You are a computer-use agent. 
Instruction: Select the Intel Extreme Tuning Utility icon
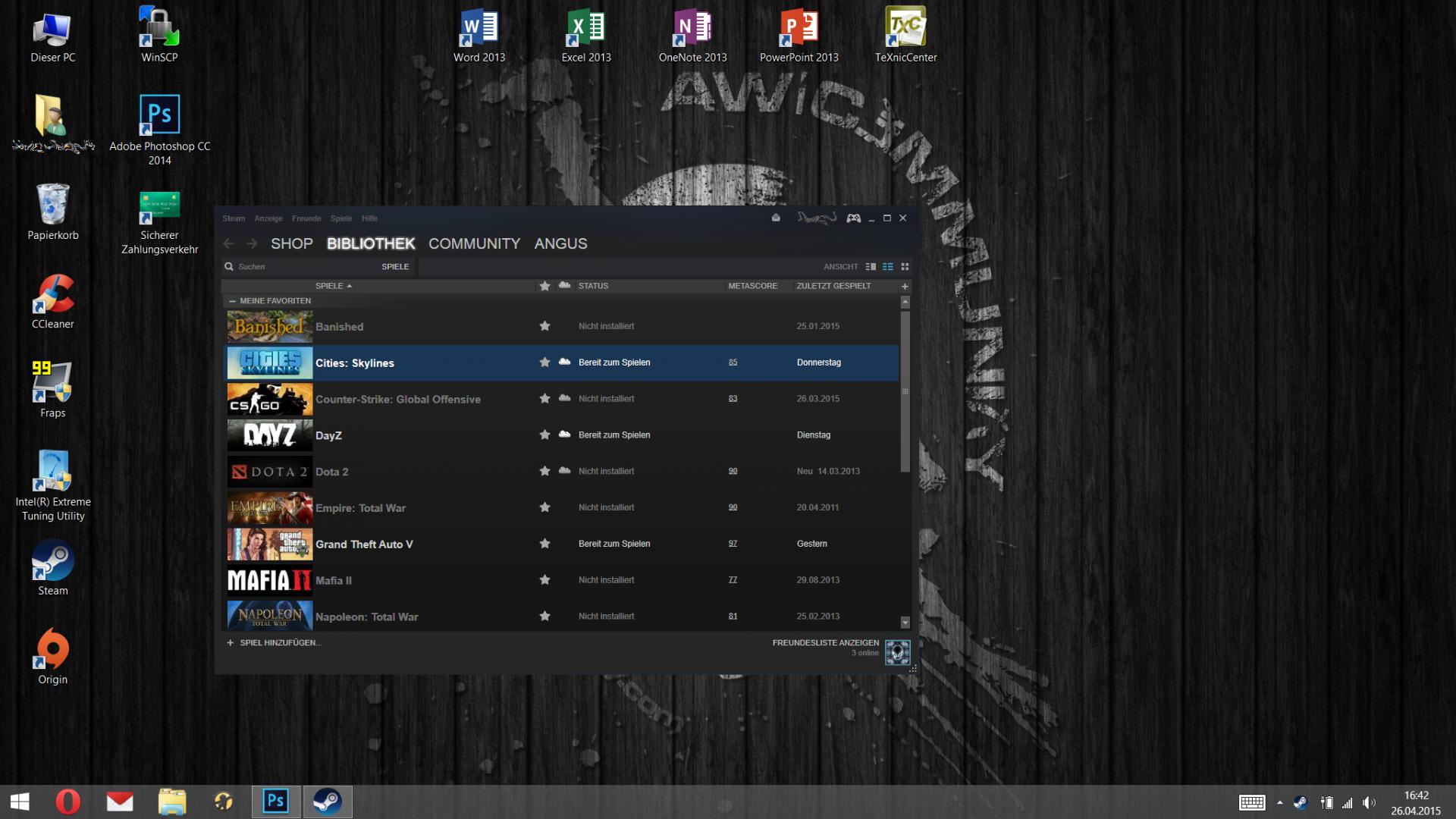tap(53, 485)
